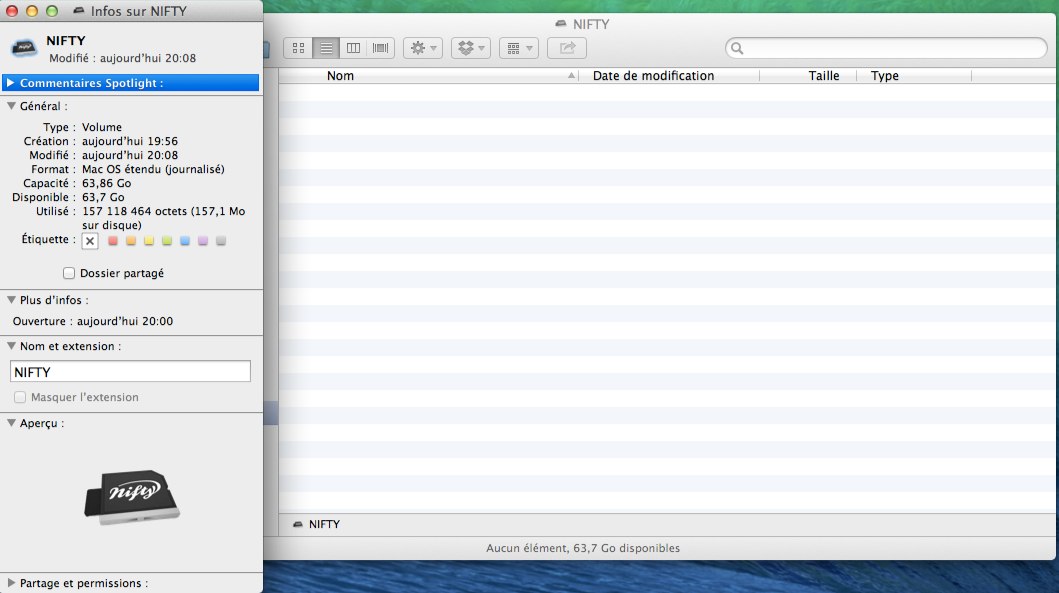Open the Dropbox toolbar menu

[471, 48]
